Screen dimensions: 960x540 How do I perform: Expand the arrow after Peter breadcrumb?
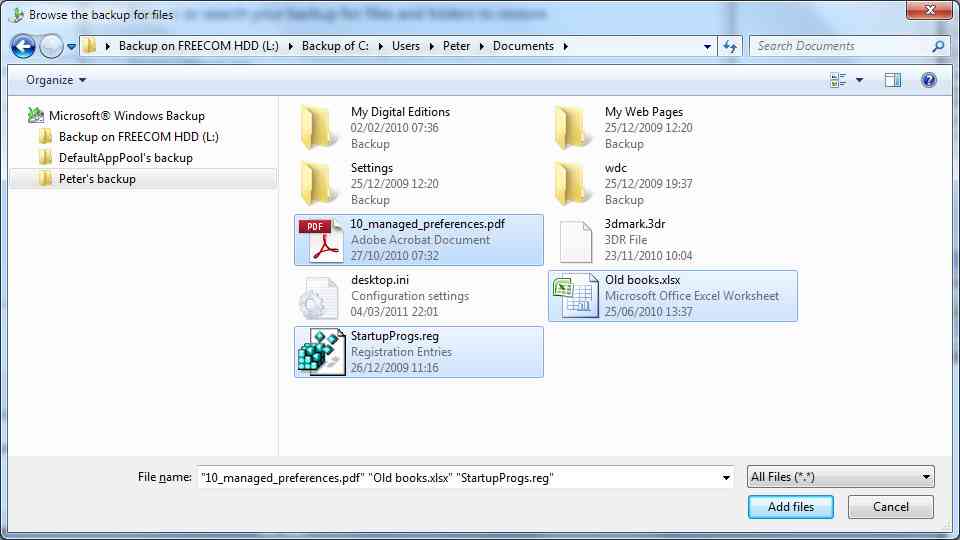coord(482,46)
